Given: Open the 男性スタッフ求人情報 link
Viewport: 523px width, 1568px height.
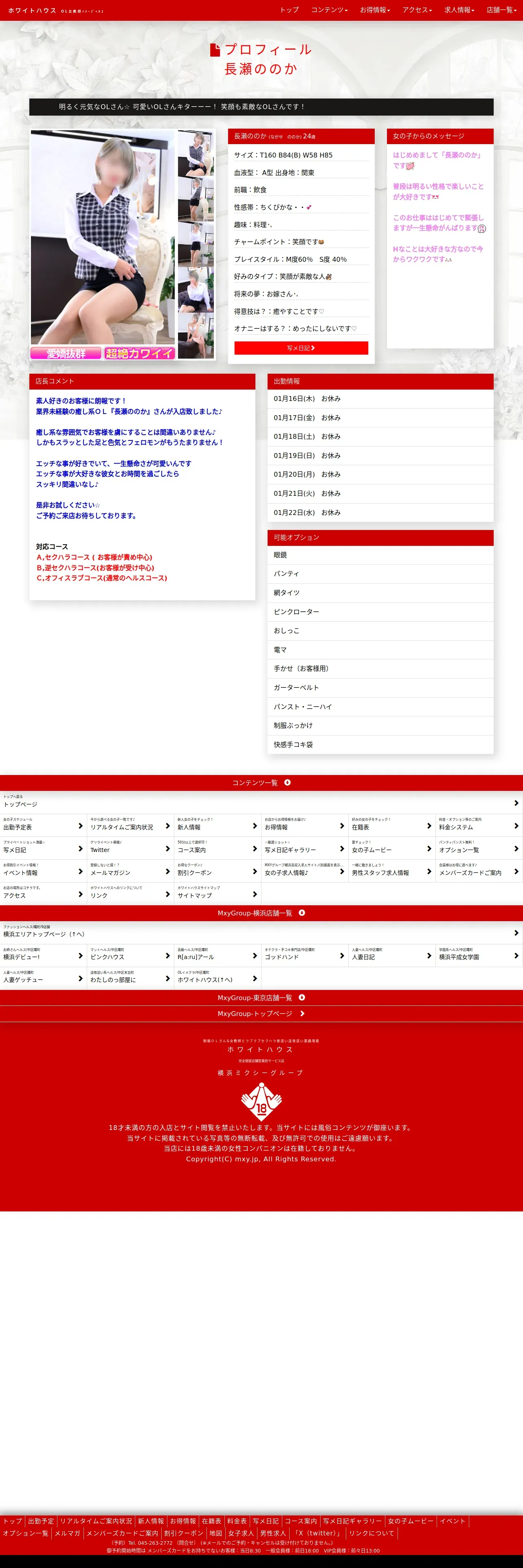Looking at the screenshot, I should pyautogui.click(x=391, y=872).
